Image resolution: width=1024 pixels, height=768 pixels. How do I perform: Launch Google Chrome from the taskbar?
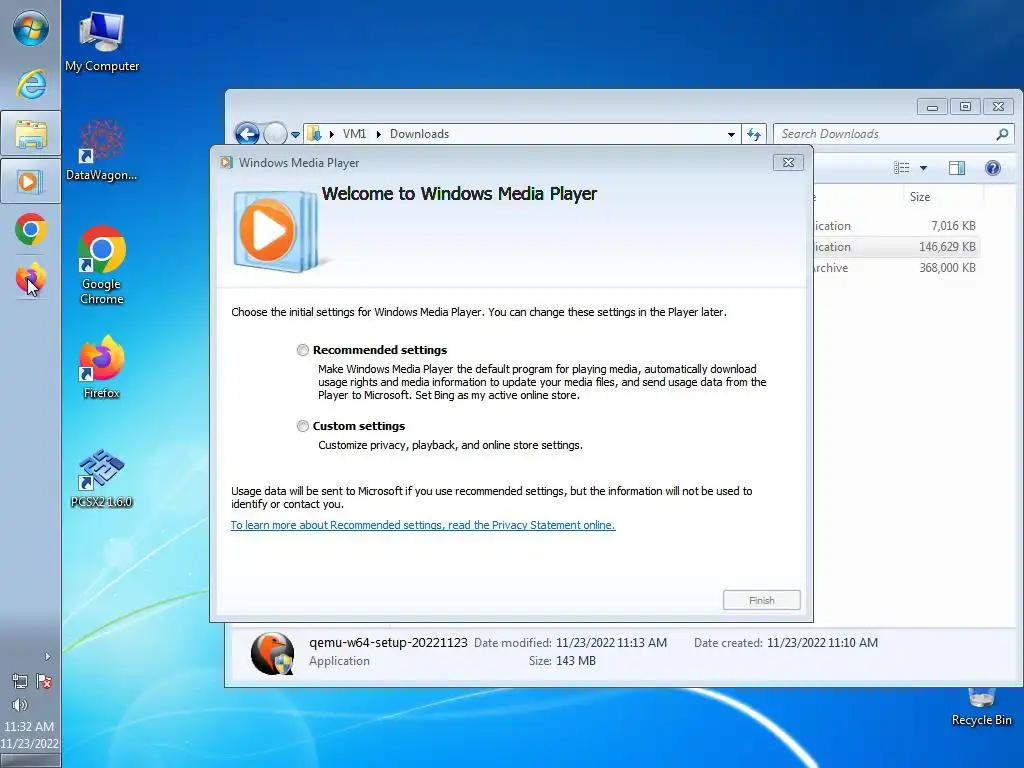[31, 229]
